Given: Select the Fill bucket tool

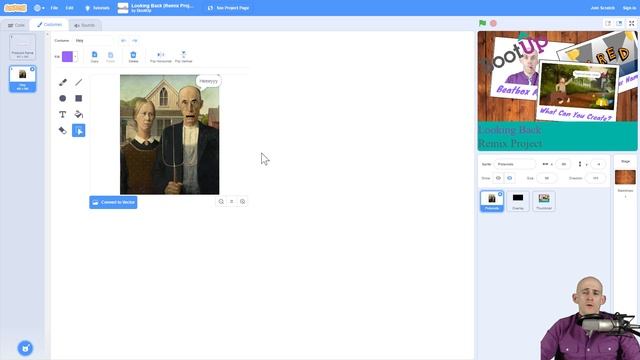Looking at the screenshot, I should 79,115.
